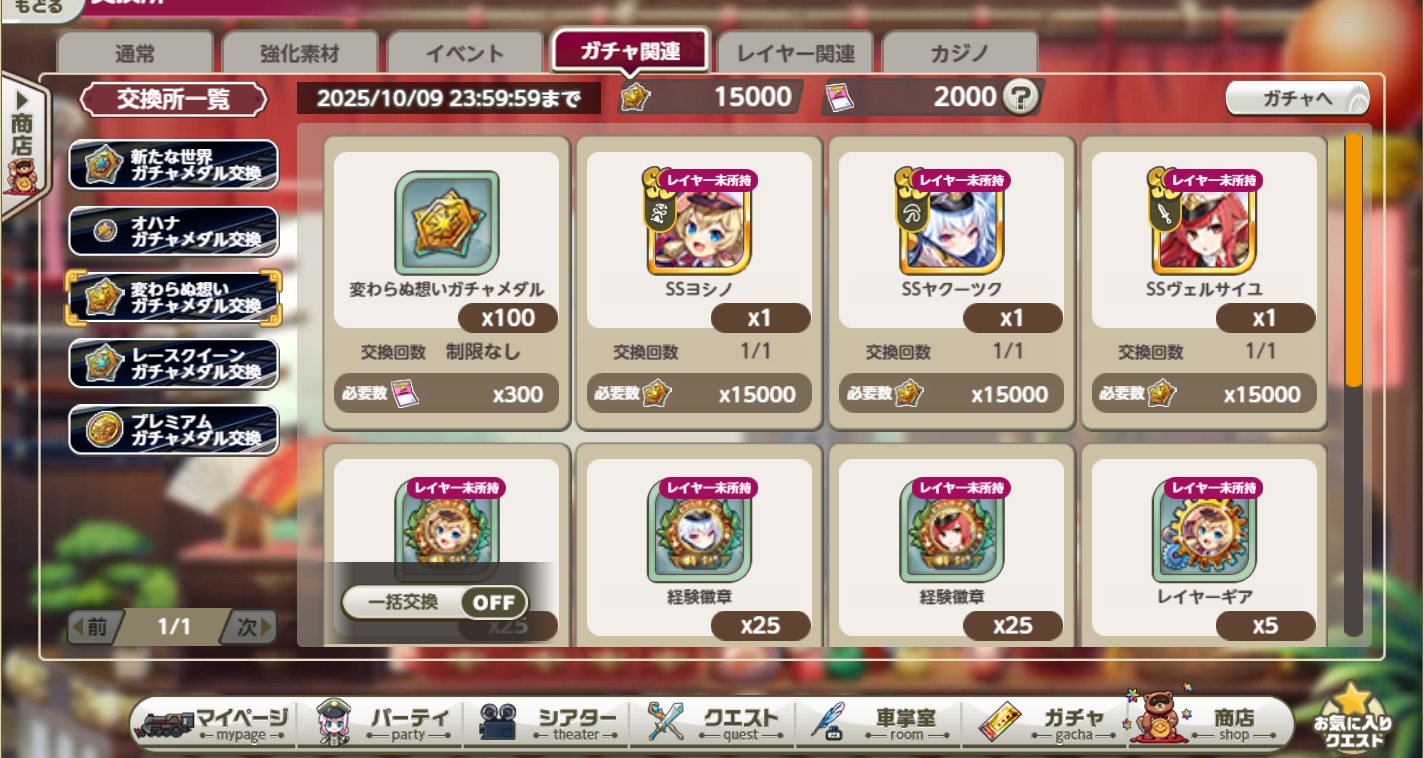Switch to the 強化素材 tab
This screenshot has height=758, width=1424.
300,53
